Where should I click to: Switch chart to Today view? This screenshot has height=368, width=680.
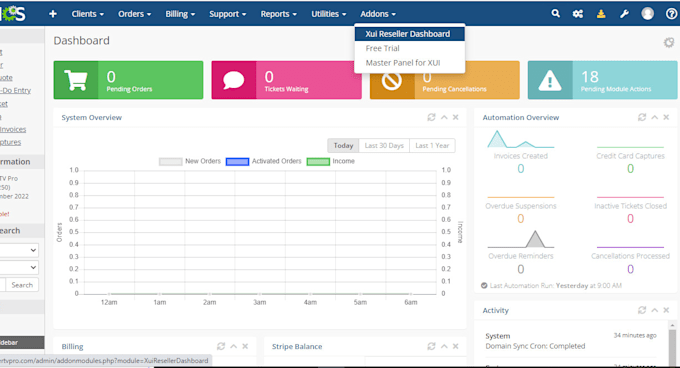[x=343, y=146]
